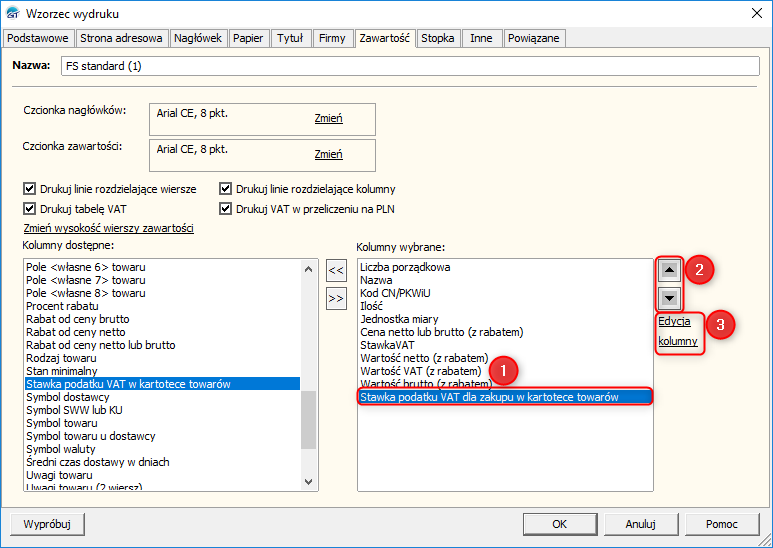
Task: Move selected column down with arrow button
Action: (669, 298)
